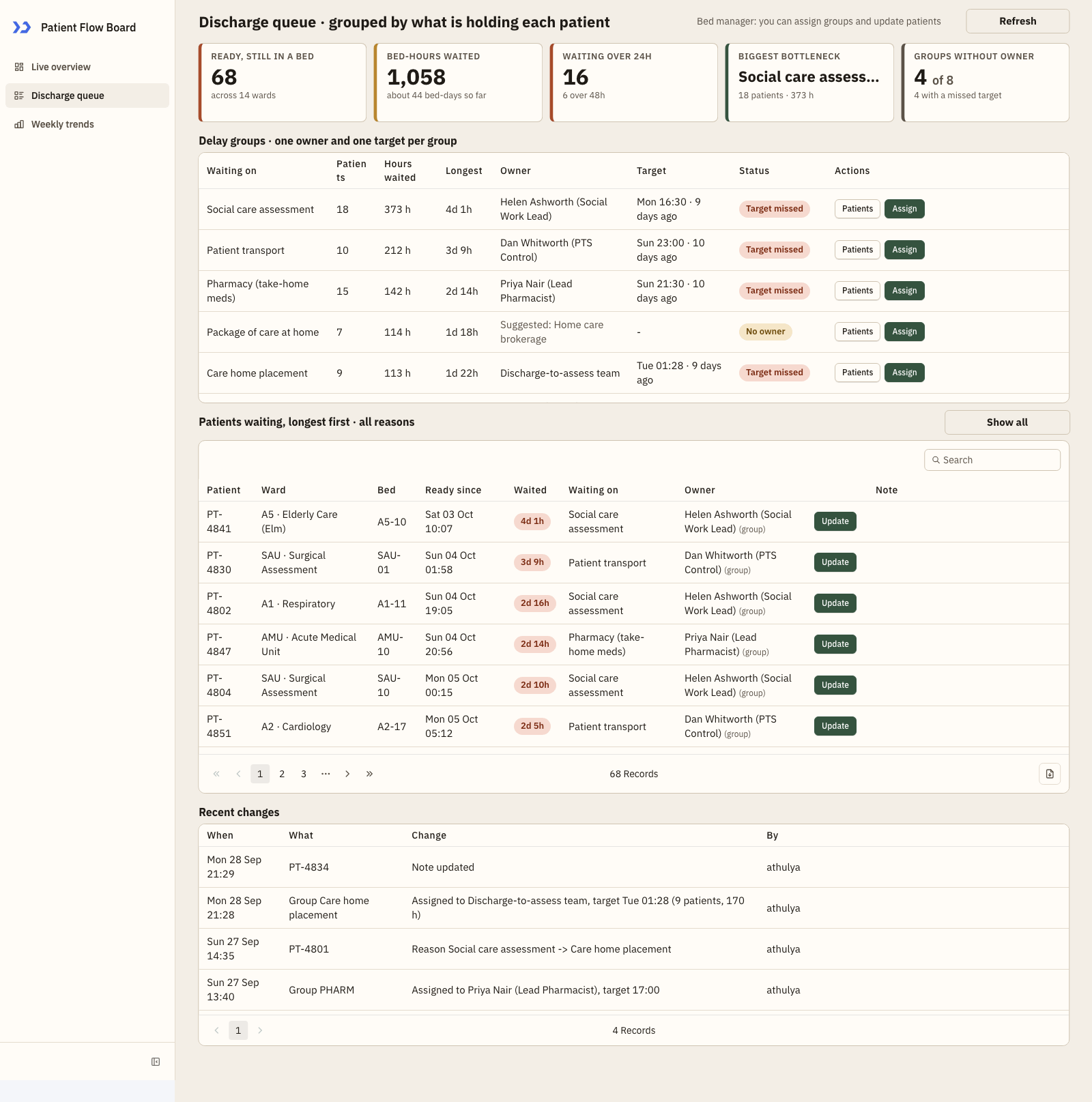View Patients for Patient transport group
The image size is (1092, 1102).
point(857,250)
